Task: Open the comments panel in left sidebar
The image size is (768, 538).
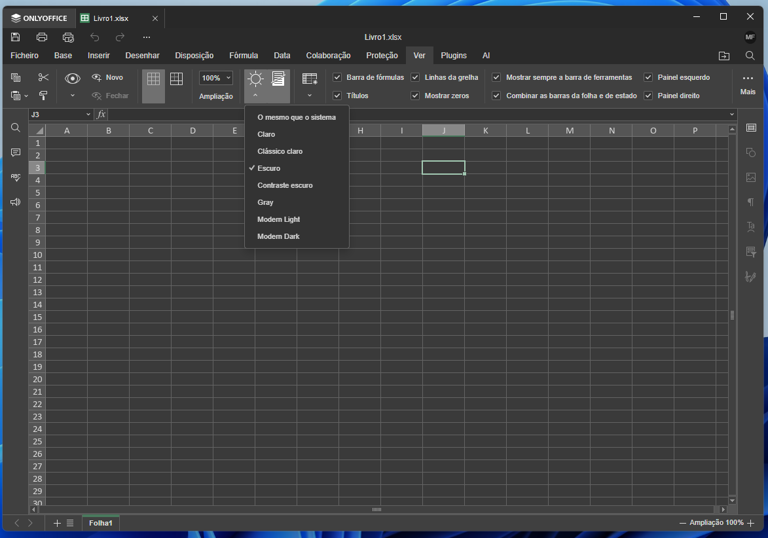Action: pos(16,152)
